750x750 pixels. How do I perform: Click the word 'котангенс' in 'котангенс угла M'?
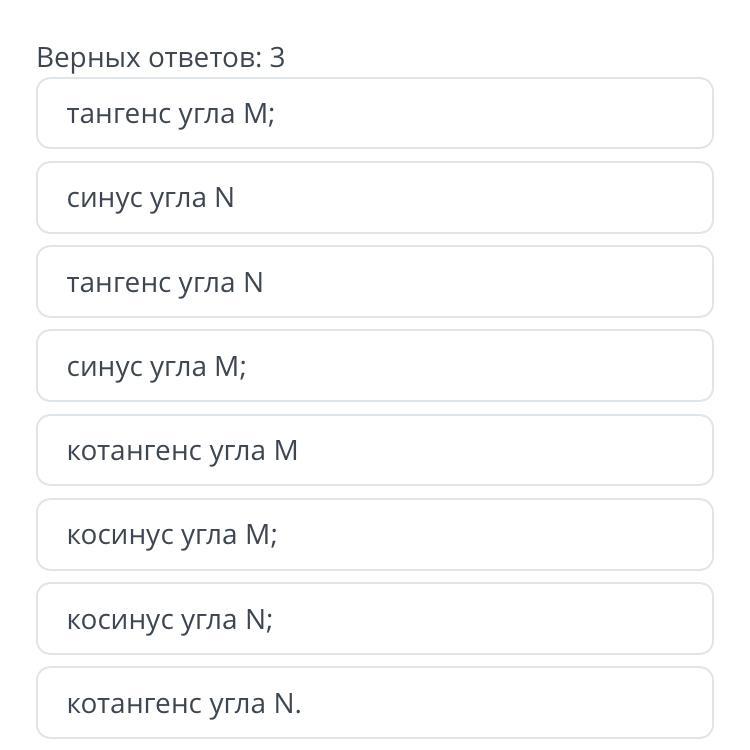click(135, 451)
